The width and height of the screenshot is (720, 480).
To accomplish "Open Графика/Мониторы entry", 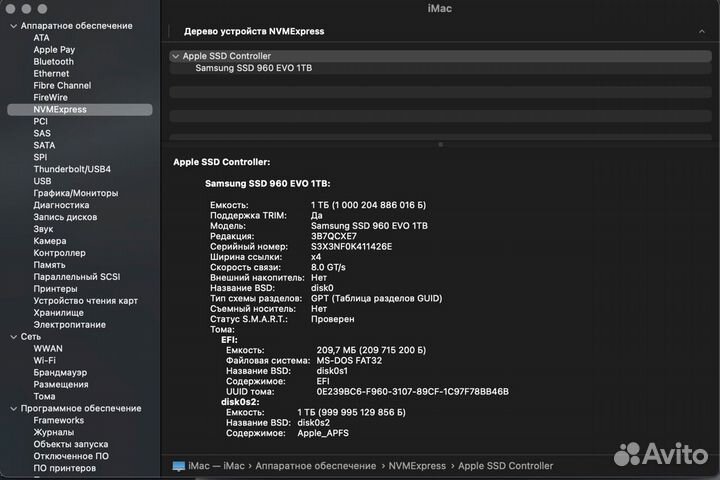I will (76, 193).
